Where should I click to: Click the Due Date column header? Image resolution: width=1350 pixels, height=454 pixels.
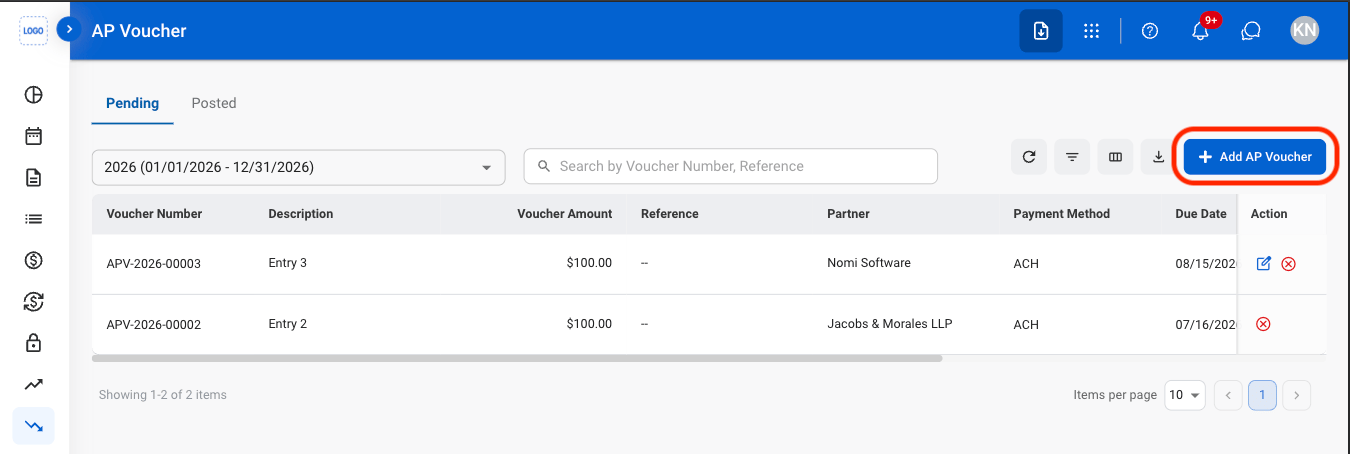(x=1201, y=214)
